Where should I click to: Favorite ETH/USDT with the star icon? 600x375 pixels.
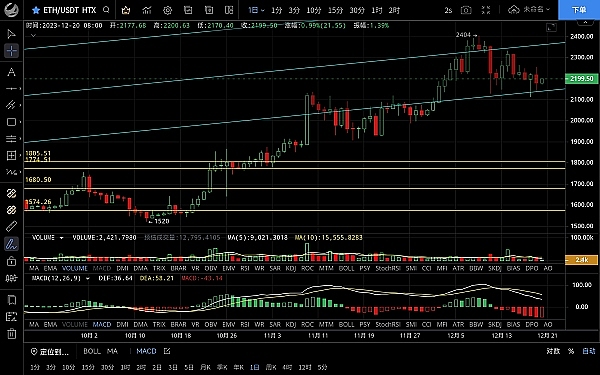(x=36, y=10)
